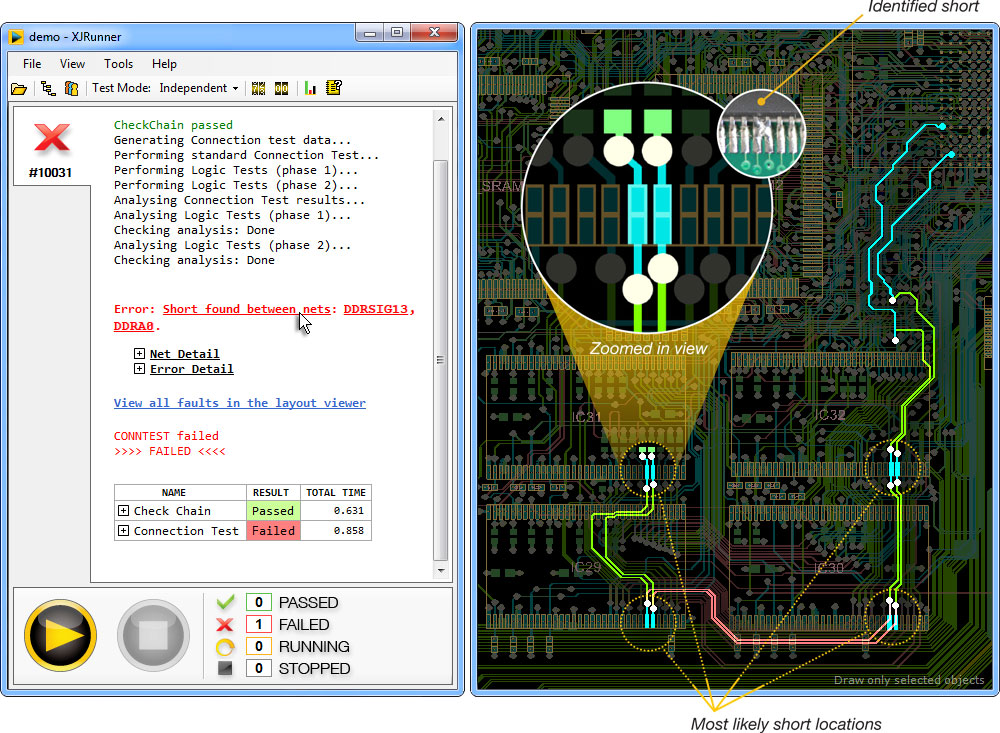The width and height of the screenshot is (1000, 733).
Task: Open the Short found between nets link
Action: tap(247, 309)
